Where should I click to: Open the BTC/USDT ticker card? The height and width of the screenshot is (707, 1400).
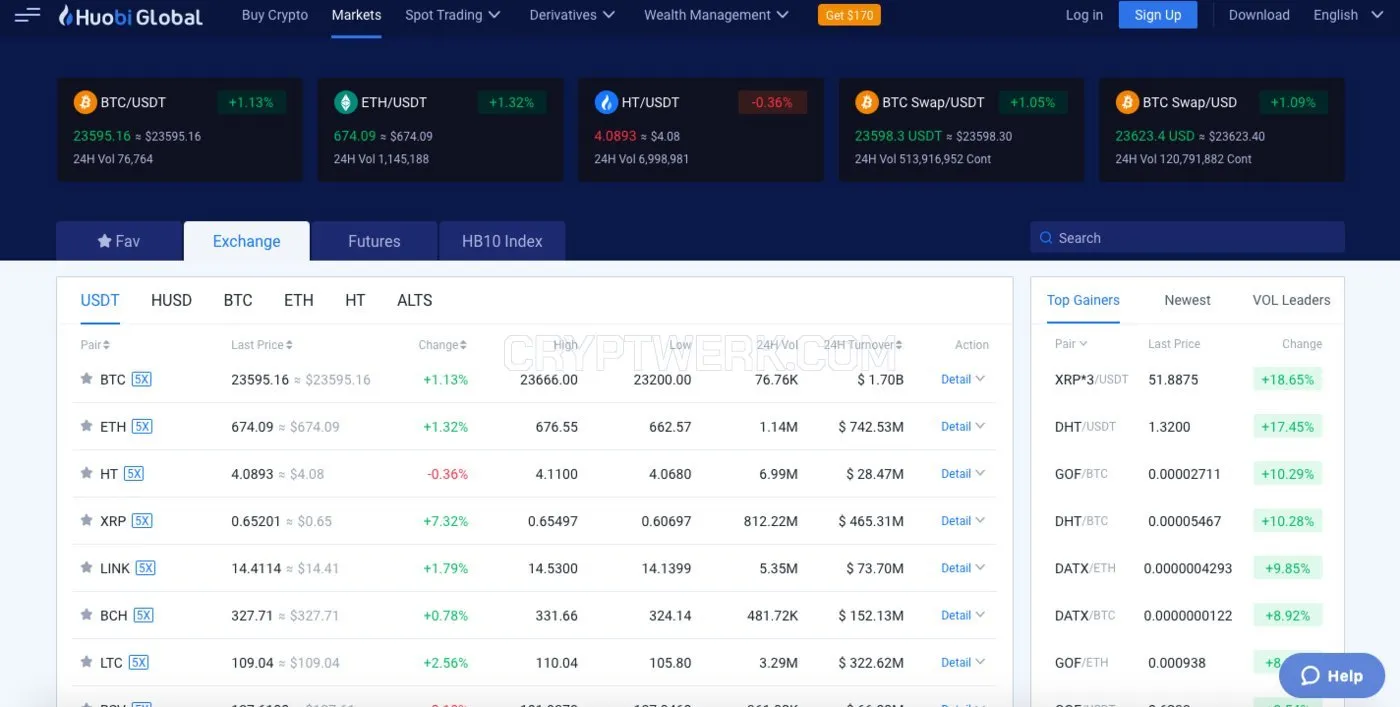coord(180,130)
